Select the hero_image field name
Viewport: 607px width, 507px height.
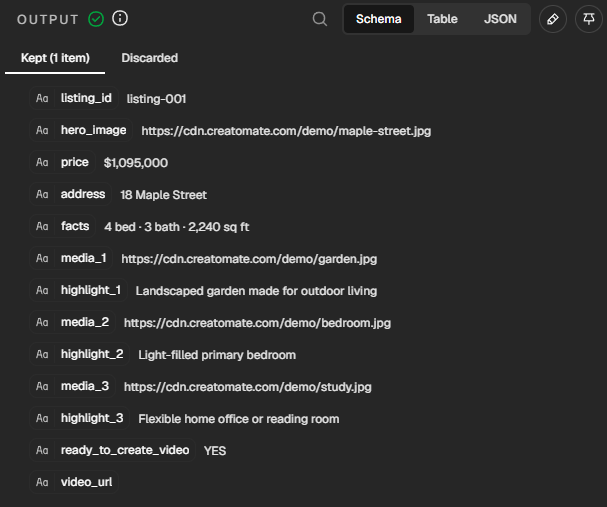pyautogui.click(x=93, y=130)
